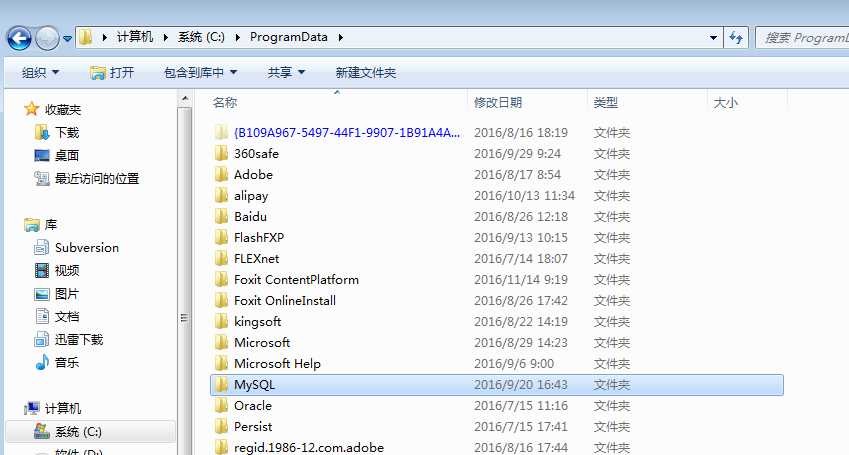This screenshot has height=455, width=849.
Task: Click folder icon of FlashFXP
Action: 221,238
